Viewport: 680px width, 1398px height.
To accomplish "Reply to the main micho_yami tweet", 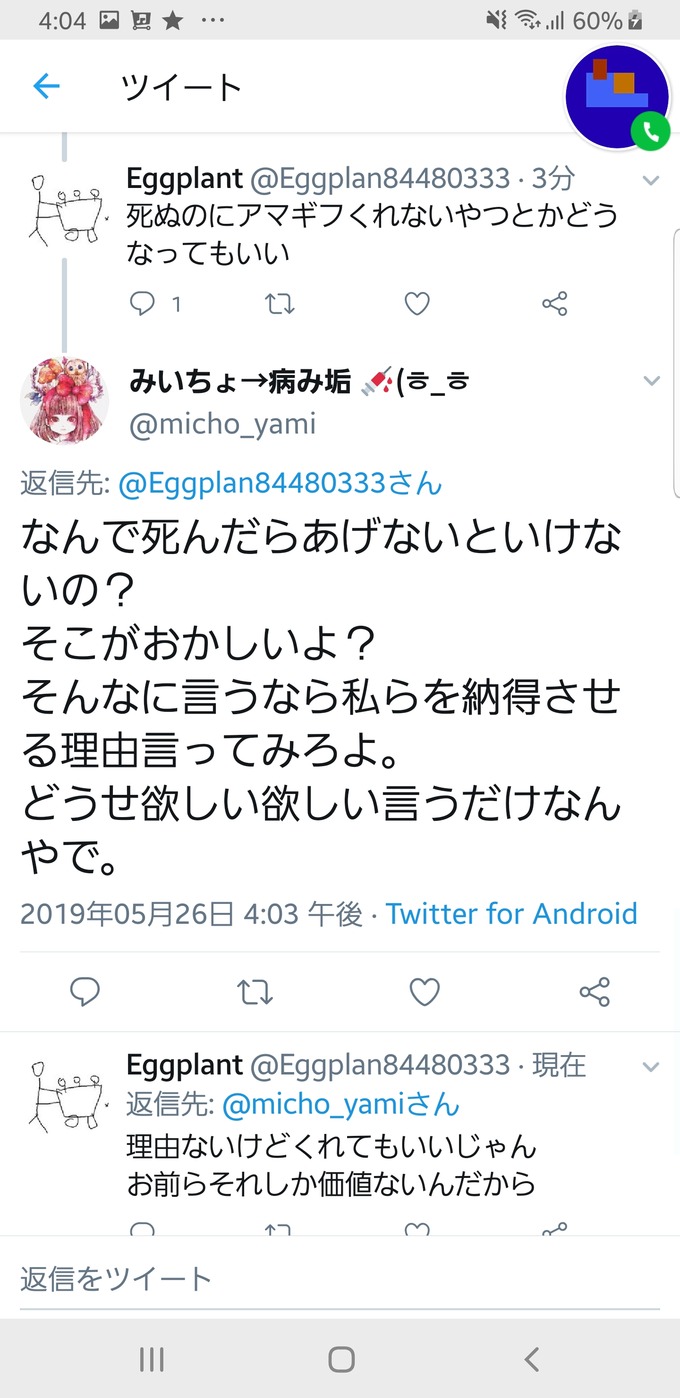I will (x=85, y=991).
